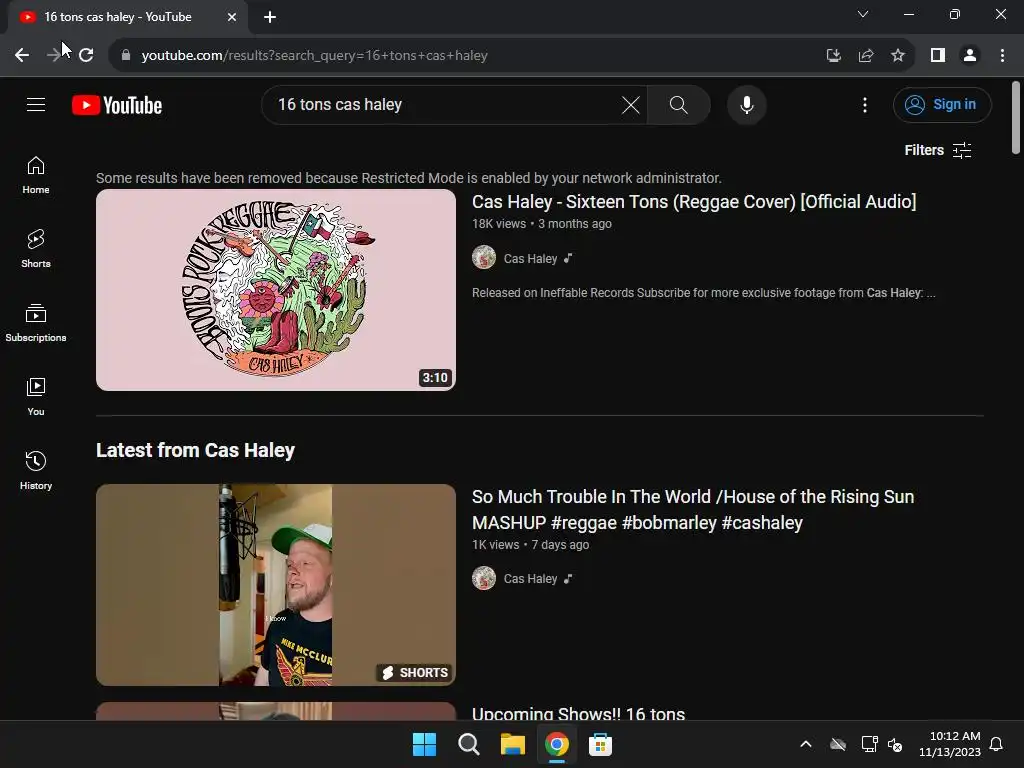Open the So Much Trouble Shorts thumbnail
1024x768 pixels.
tap(276, 584)
